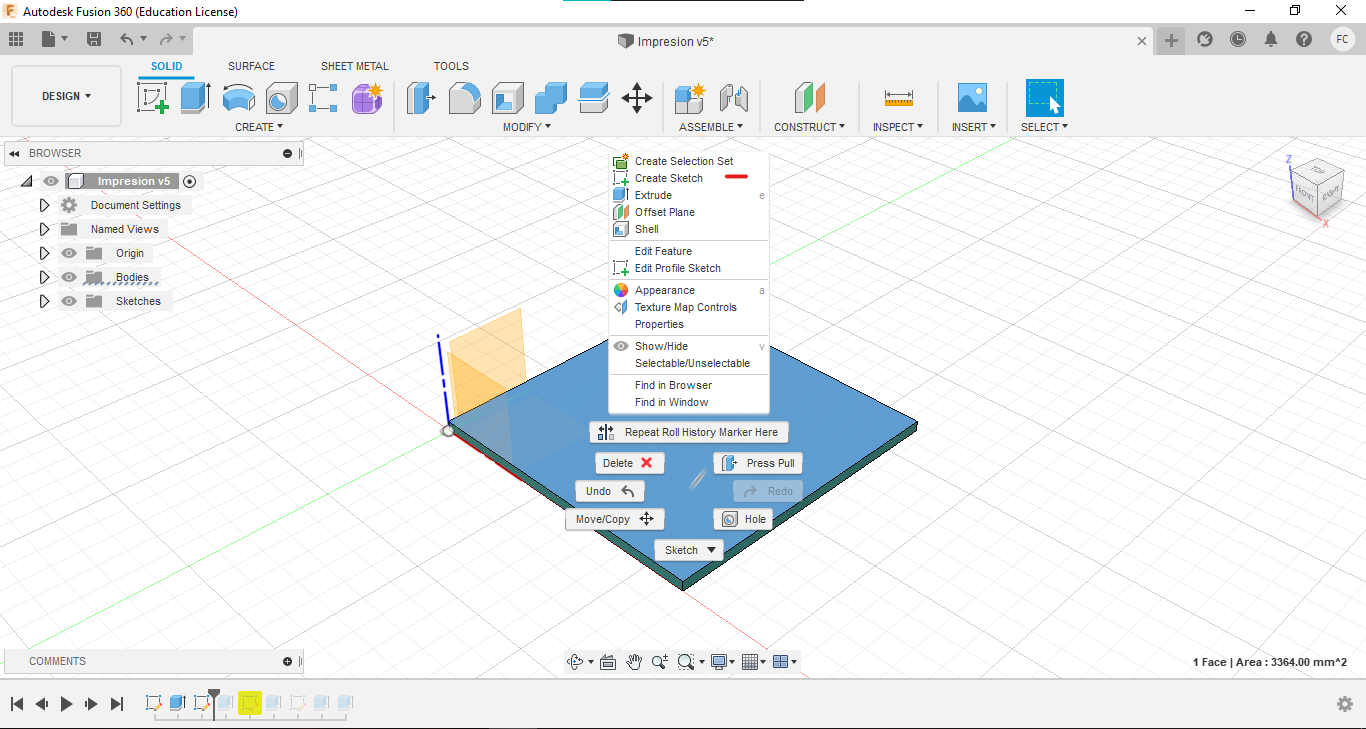The height and width of the screenshot is (729, 1366).
Task: Select the Joint tool icon
Action: pyautogui.click(x=734, y=98)
